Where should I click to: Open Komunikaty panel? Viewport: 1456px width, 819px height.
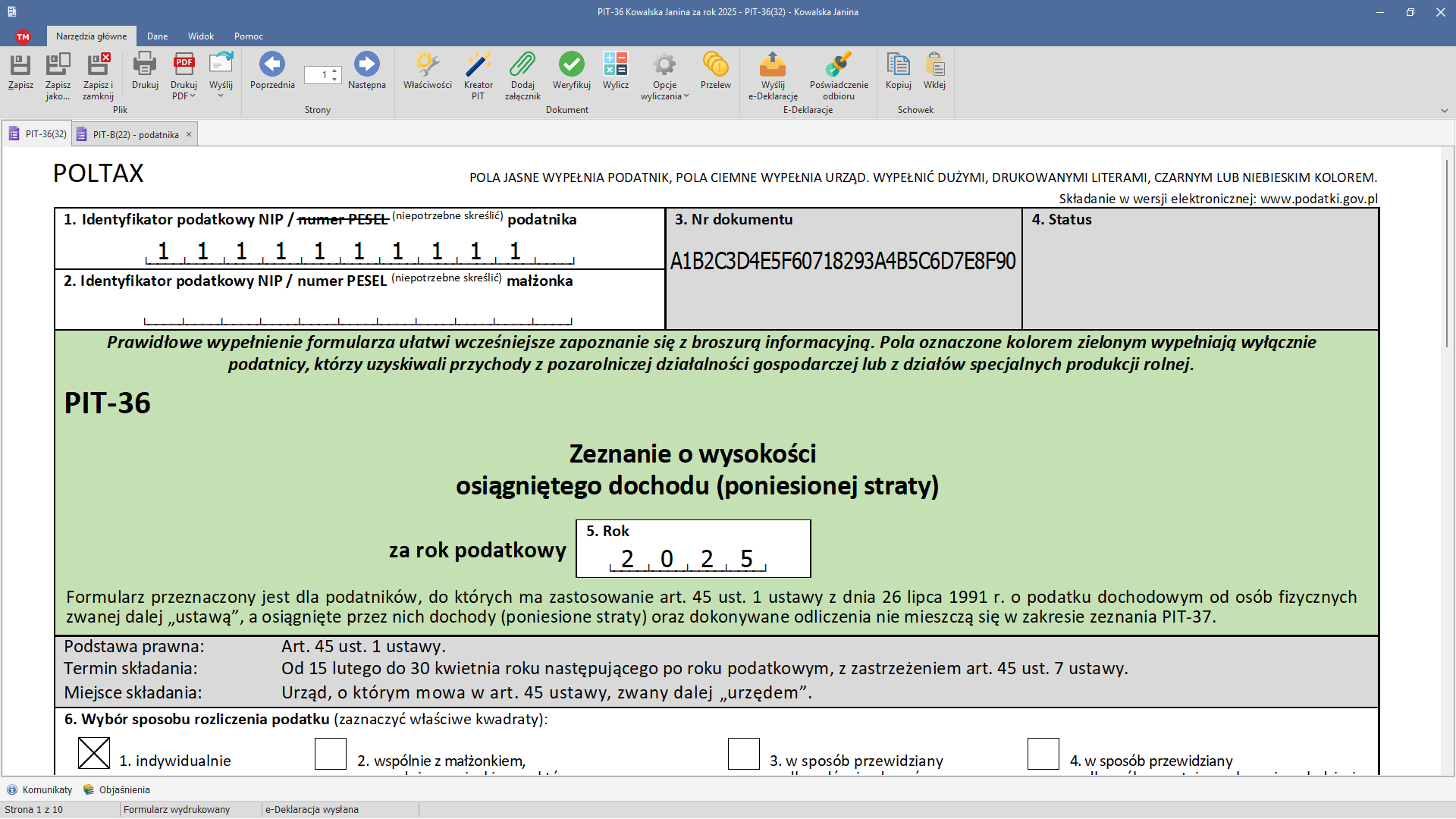(39, 789)
